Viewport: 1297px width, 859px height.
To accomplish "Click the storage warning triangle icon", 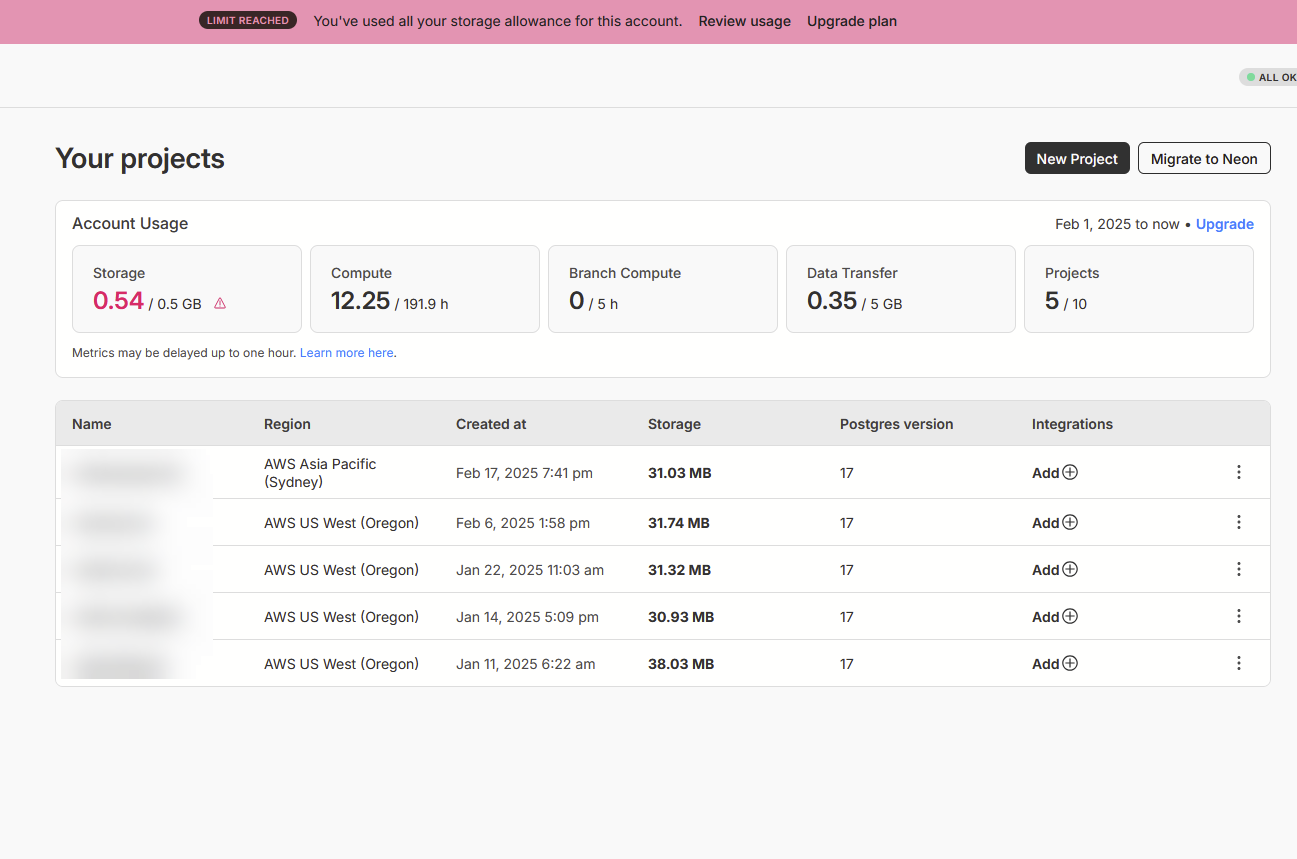I will click(x=220, y=303).
